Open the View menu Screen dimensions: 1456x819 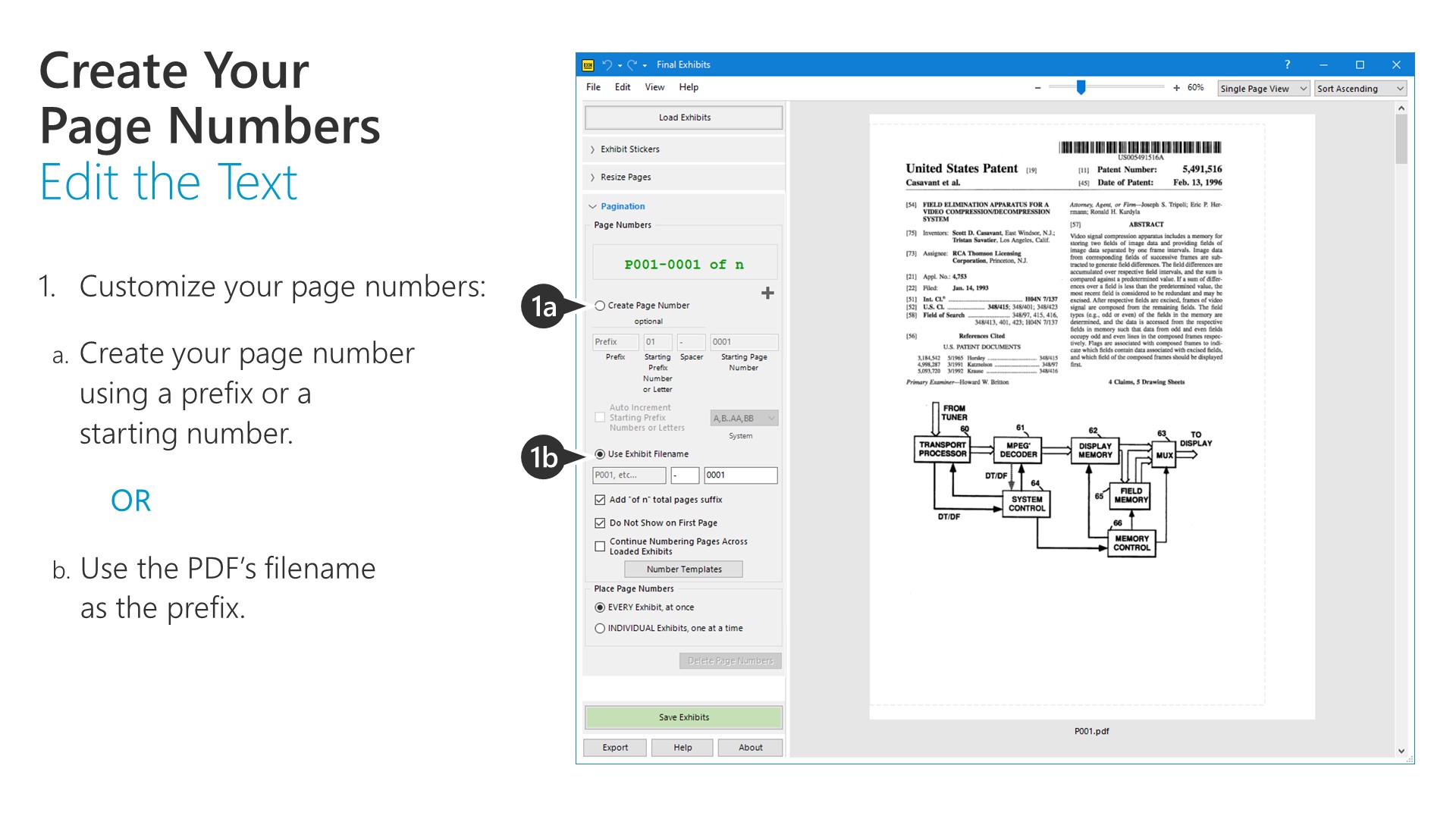point(654,86)
